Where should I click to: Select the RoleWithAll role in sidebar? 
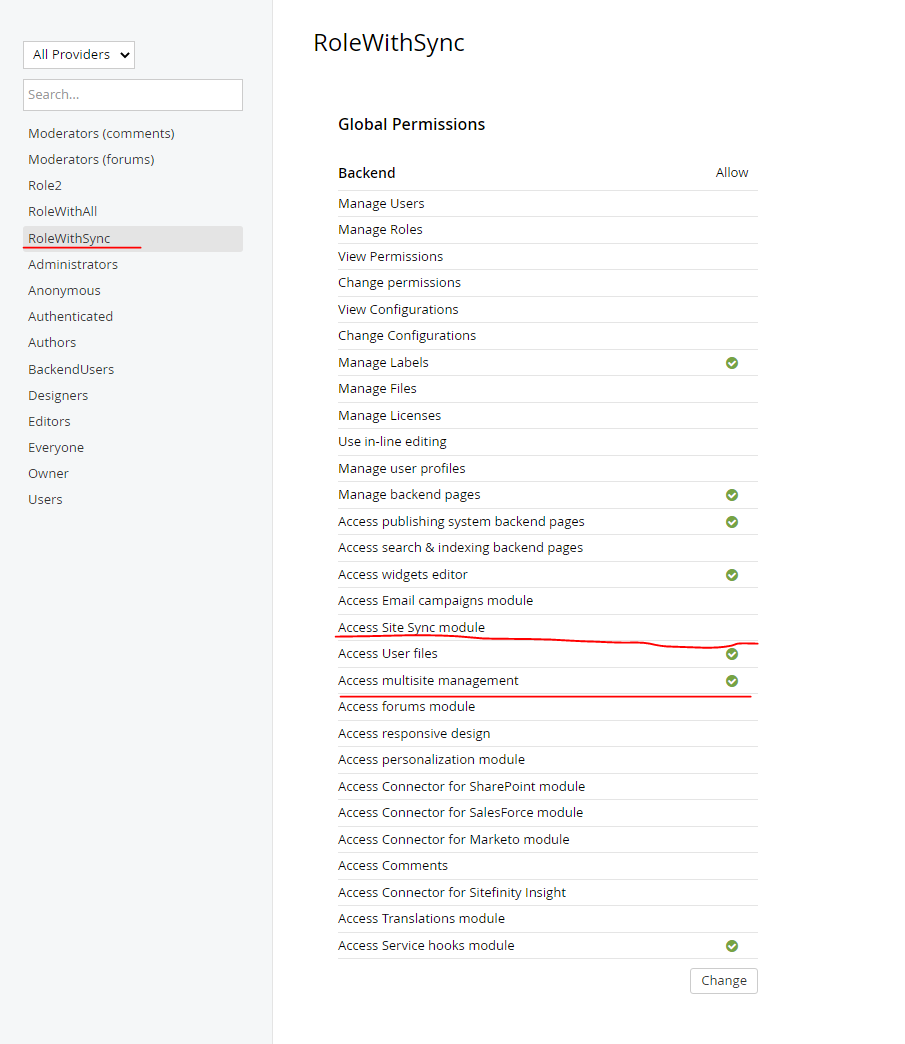[x=63, y=211]
